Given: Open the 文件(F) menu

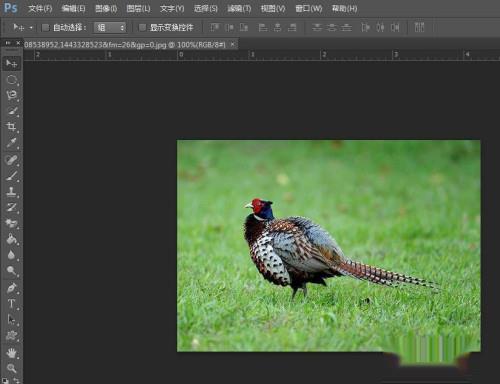Looking at the screenshot, I should (x=40, y=8).
